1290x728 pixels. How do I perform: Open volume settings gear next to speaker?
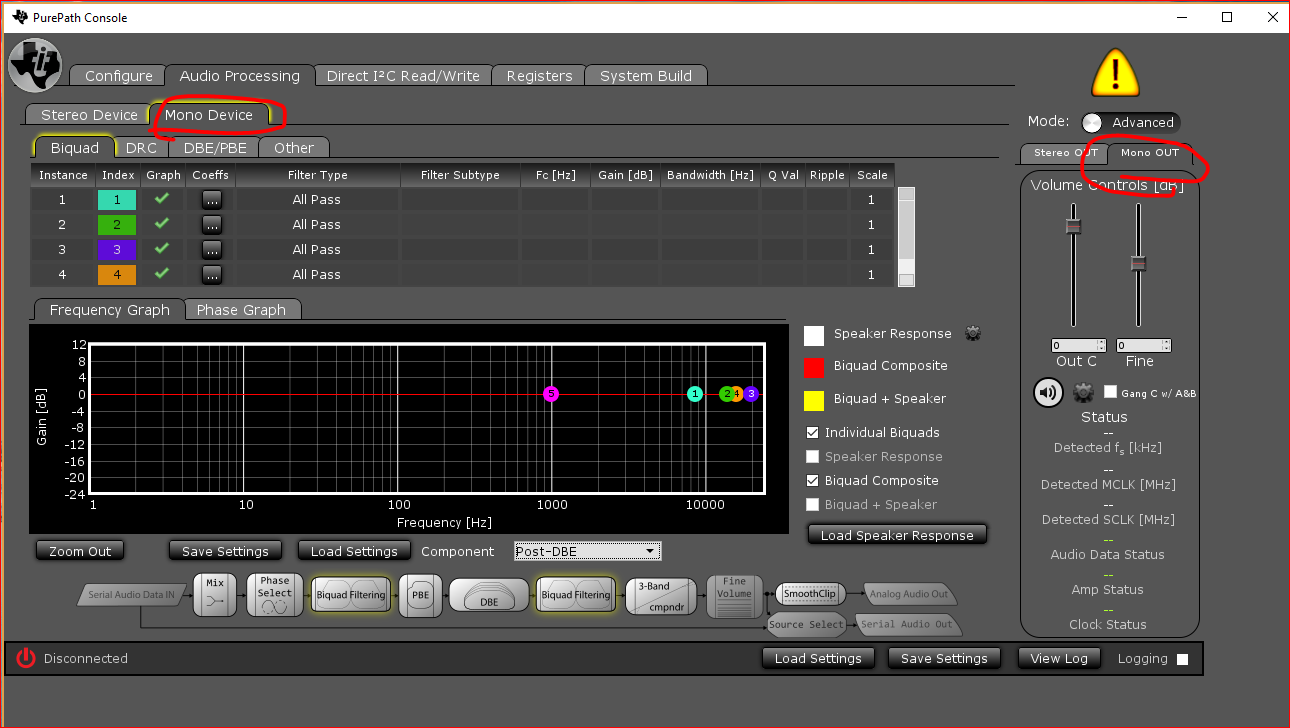click(x=1083, y=393)
